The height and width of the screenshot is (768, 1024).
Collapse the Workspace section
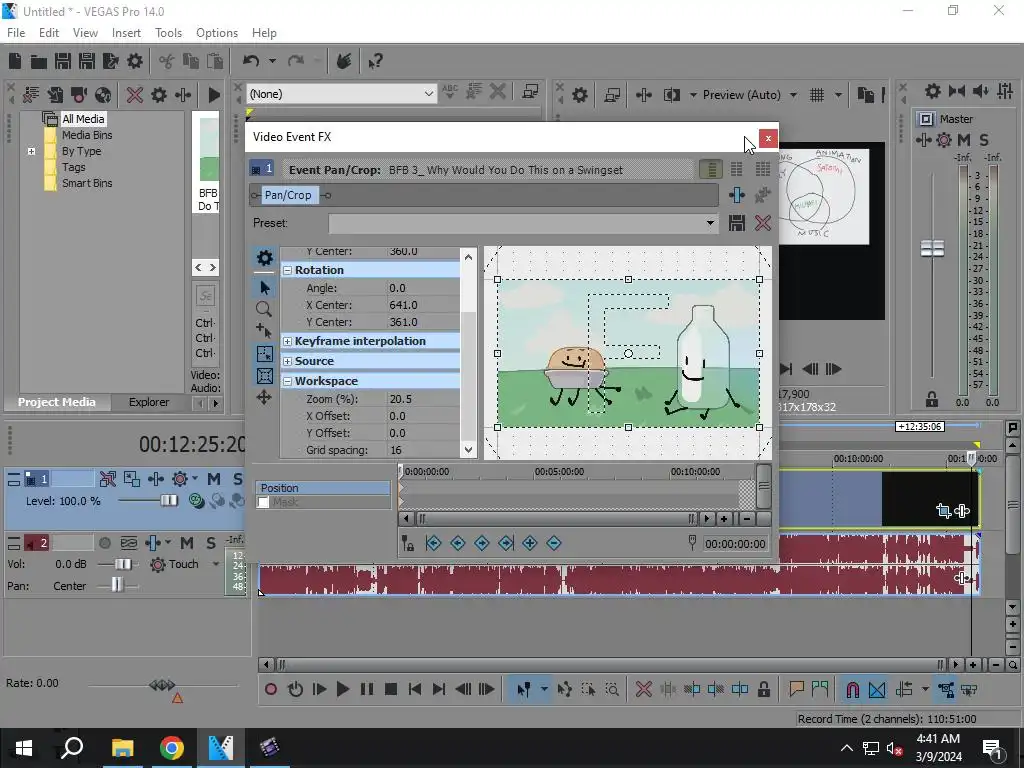click(x=287, y=381)
